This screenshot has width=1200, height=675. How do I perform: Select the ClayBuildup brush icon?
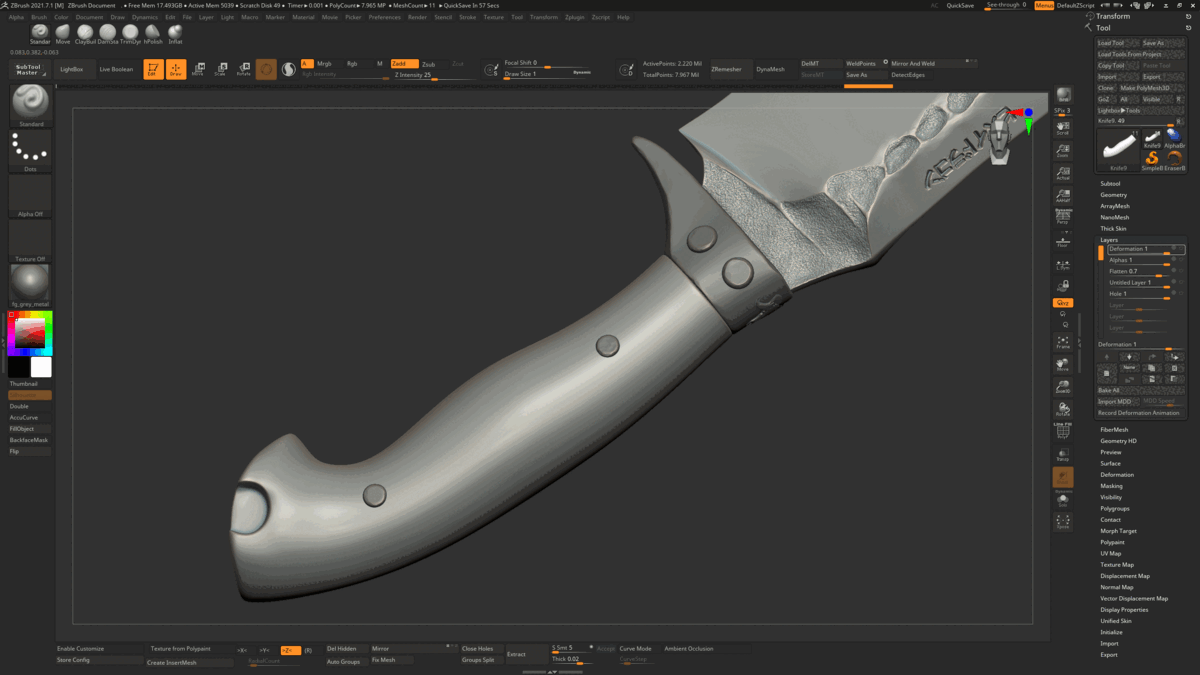pyautogui.click(x=86, y=32)
